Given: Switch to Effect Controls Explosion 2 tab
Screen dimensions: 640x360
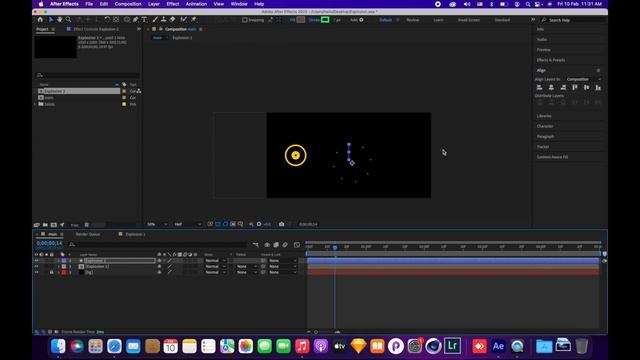Looking at the screenshot, I should tap(96, 29).
